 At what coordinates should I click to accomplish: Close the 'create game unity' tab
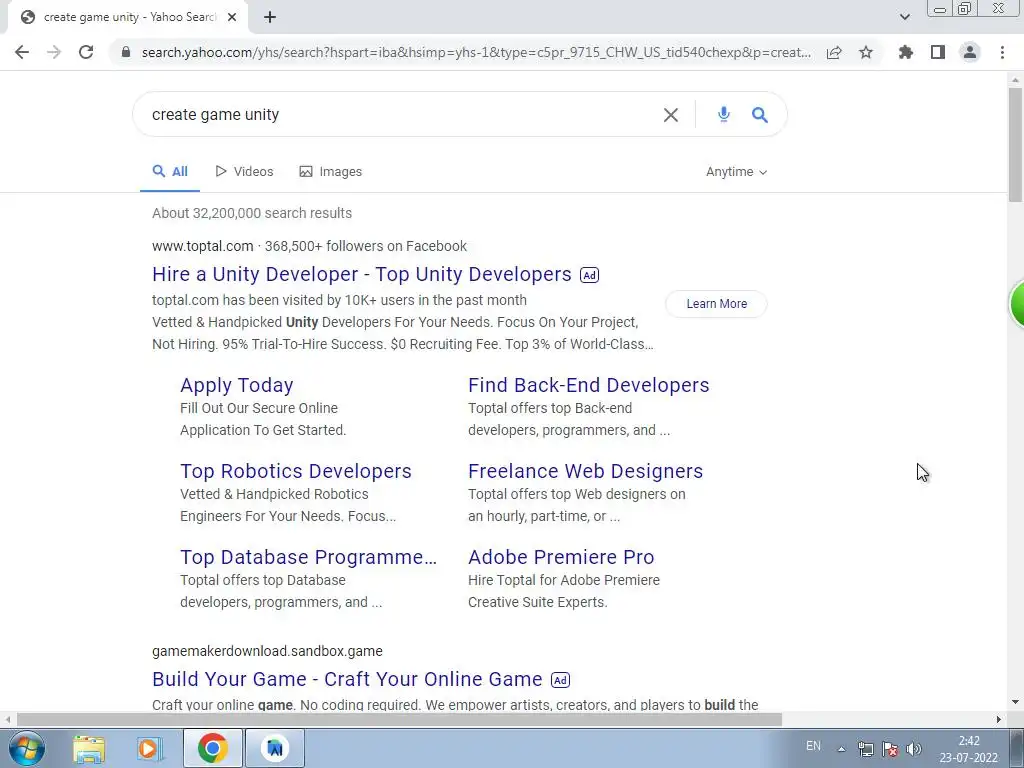coord(232,17)
